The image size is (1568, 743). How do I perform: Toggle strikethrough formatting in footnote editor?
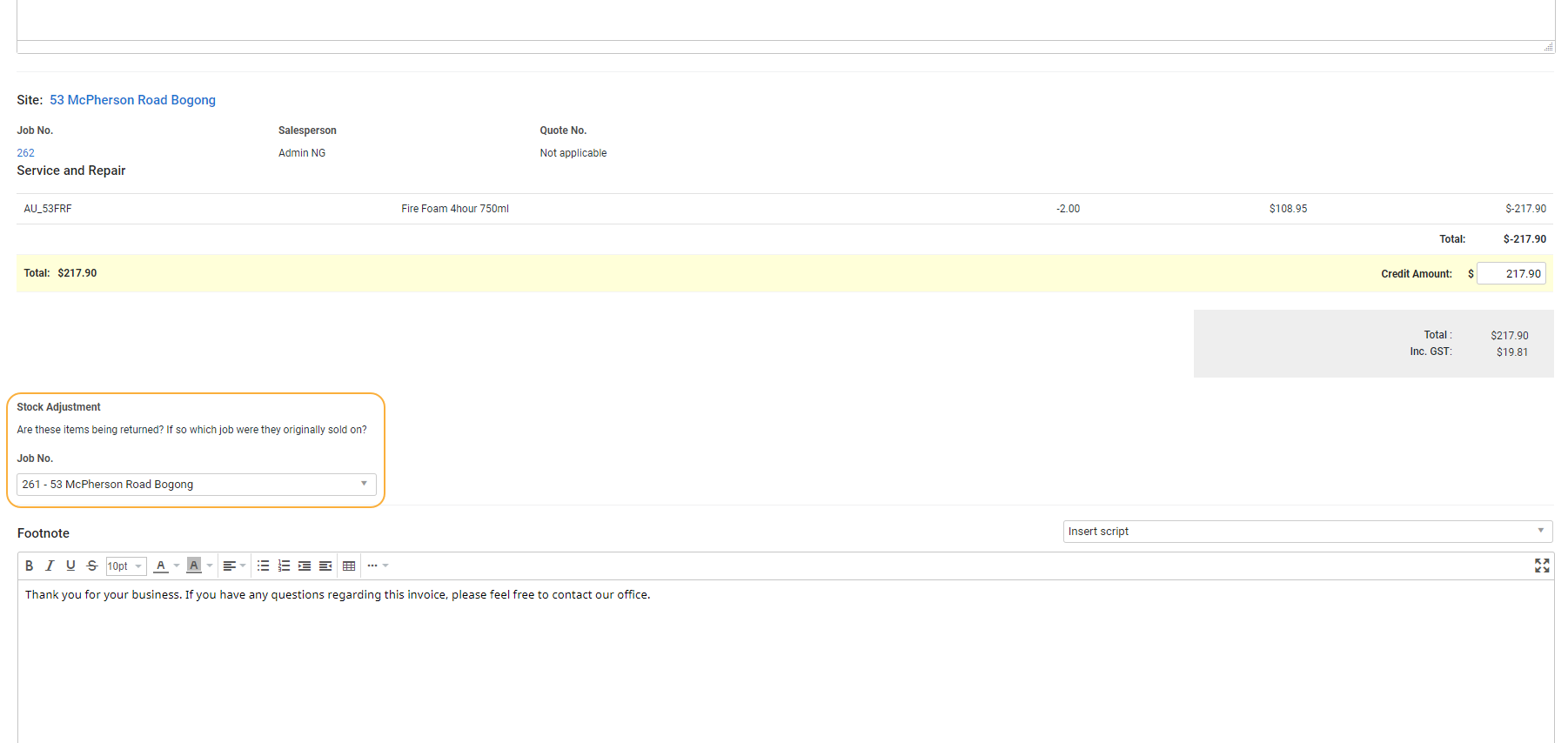(x=92, y=566)
